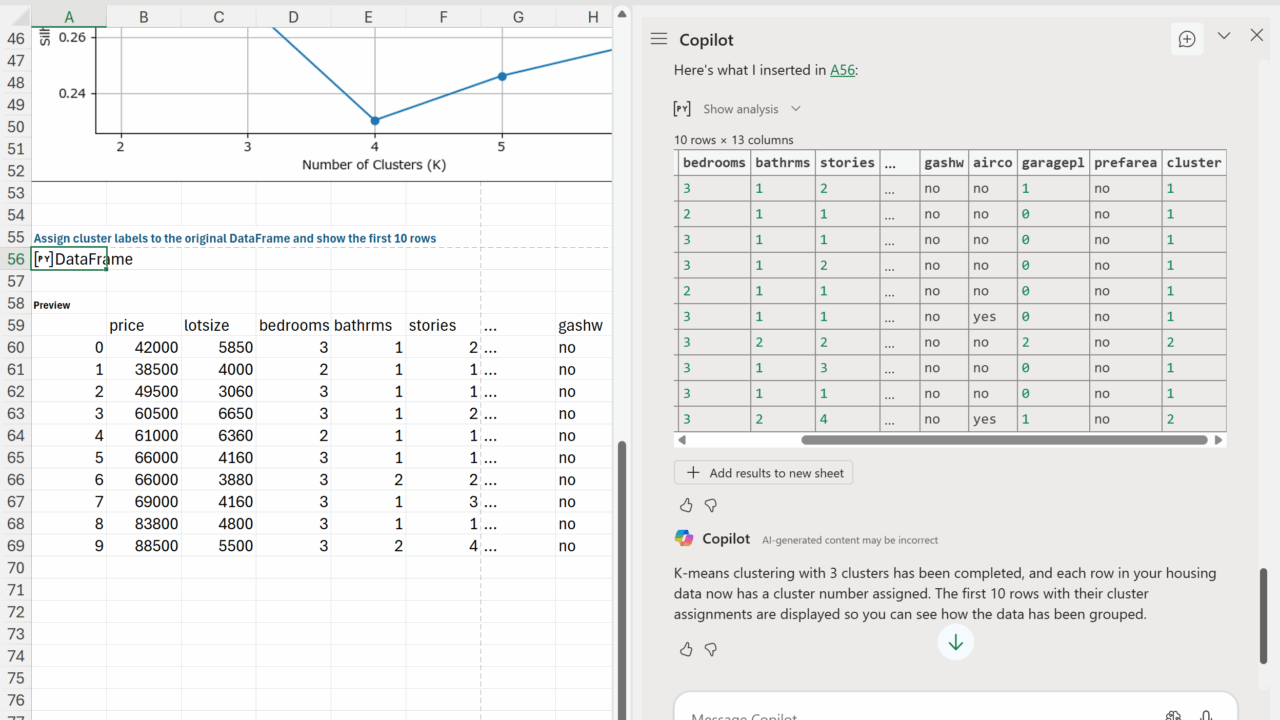Viewport: 1280px width, 720px height.
Task: Select row 59 header
Action: point(15,325)
